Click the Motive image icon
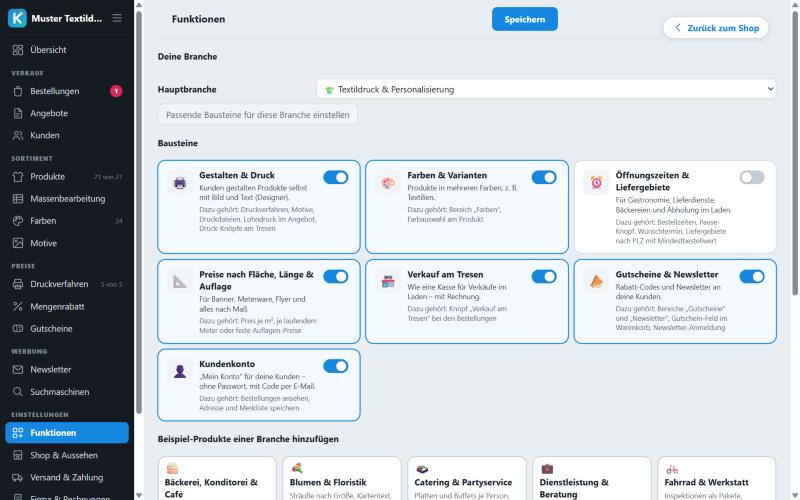The height and width of the screenshot is (500, 800). pyautogui.click(x=18, y=243)
